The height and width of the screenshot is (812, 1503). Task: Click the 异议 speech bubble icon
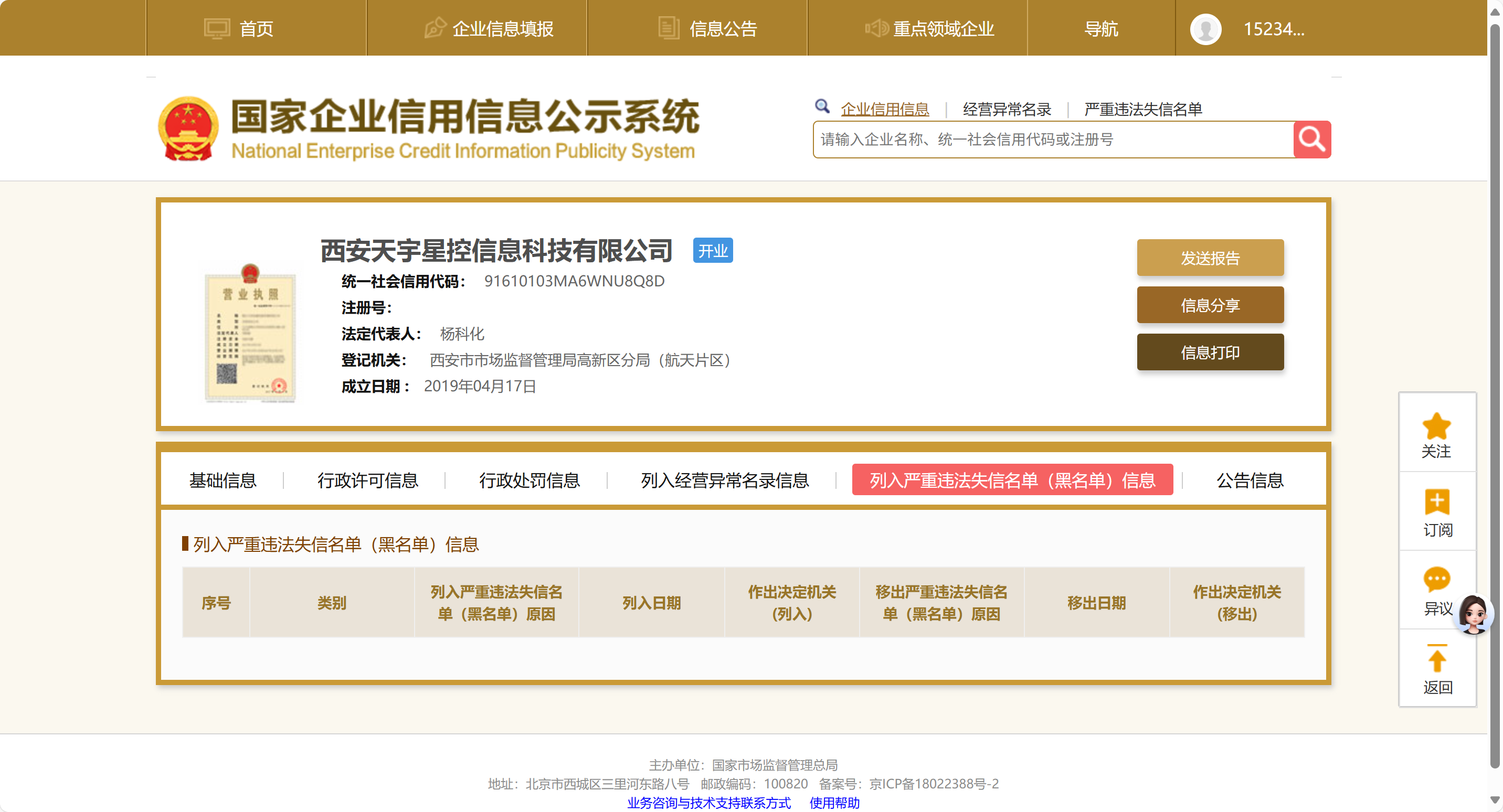pyautogui.click(x=1436, y=579)
